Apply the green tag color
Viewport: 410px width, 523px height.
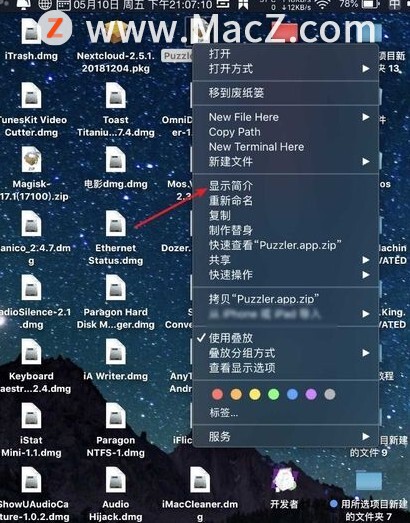click(x=274, y=394)
